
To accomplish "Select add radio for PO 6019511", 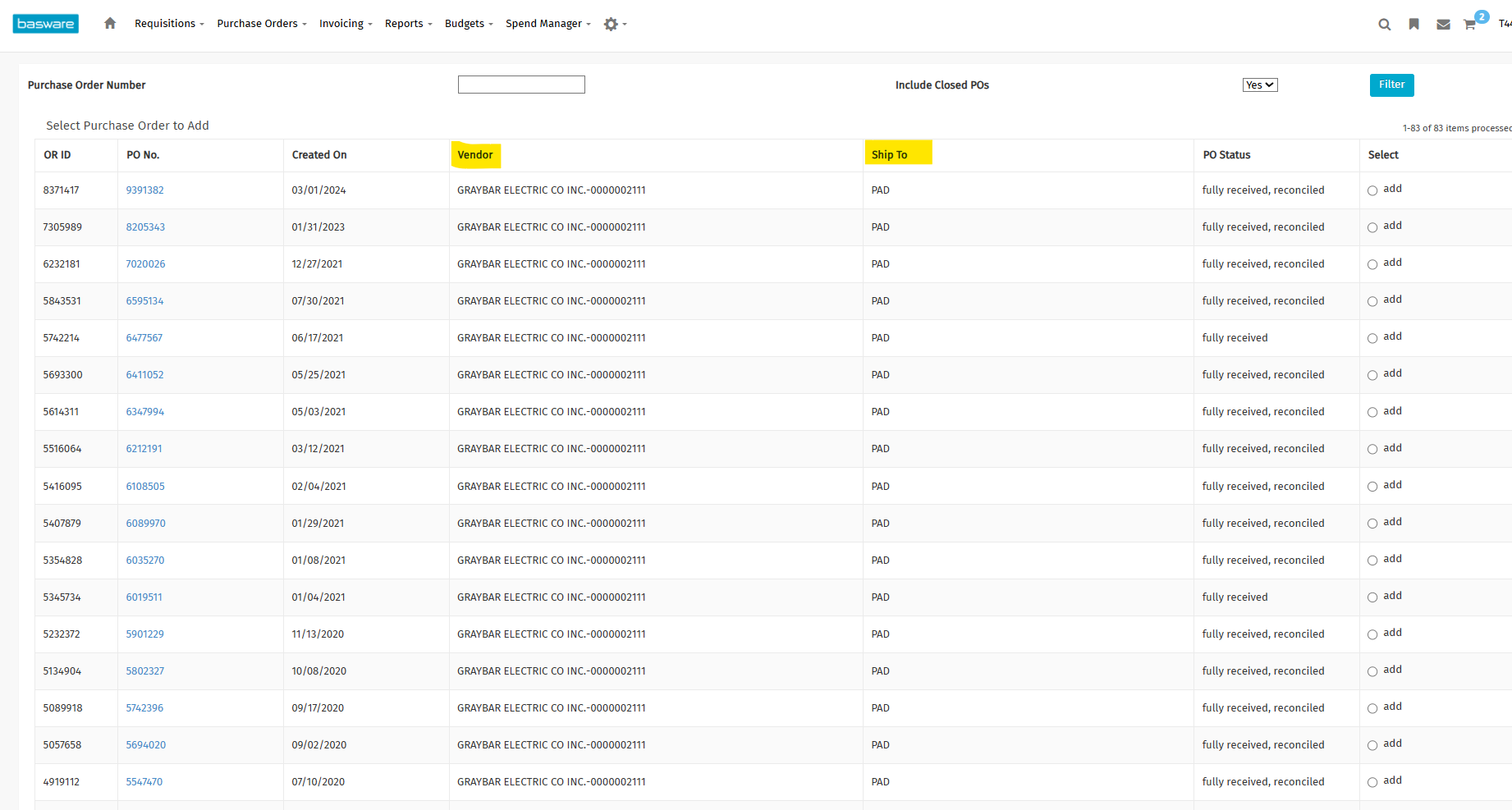I will [1372, 597].
